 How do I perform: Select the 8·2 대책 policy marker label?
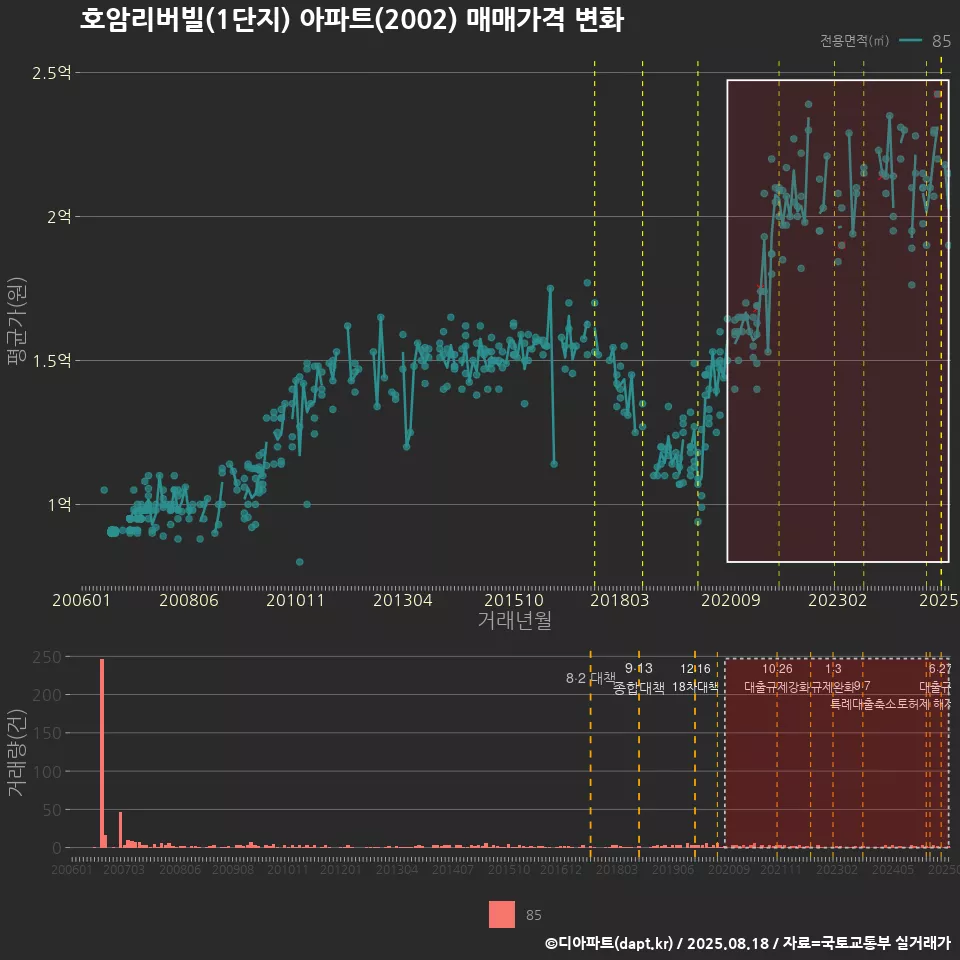tap(590, 678)
